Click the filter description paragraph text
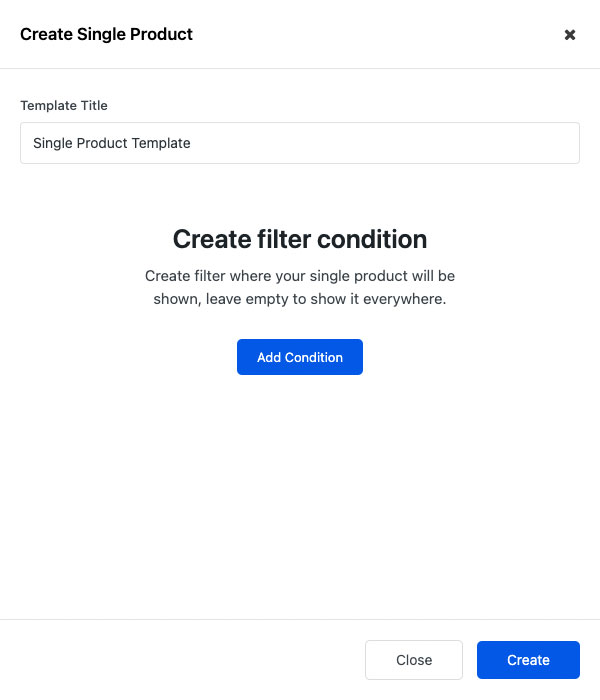600x700 pixels. (300, 287)
